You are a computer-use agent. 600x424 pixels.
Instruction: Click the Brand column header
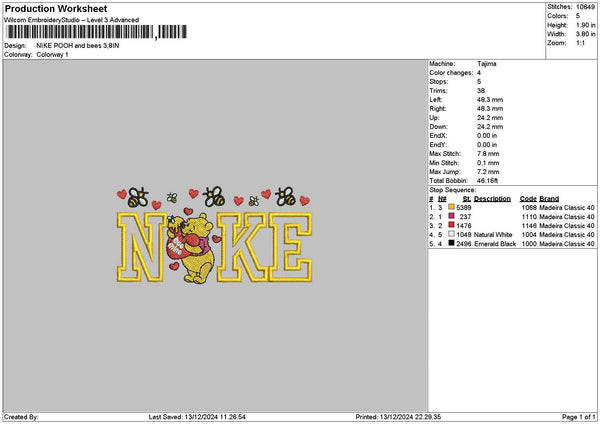[x=549, y=199]
